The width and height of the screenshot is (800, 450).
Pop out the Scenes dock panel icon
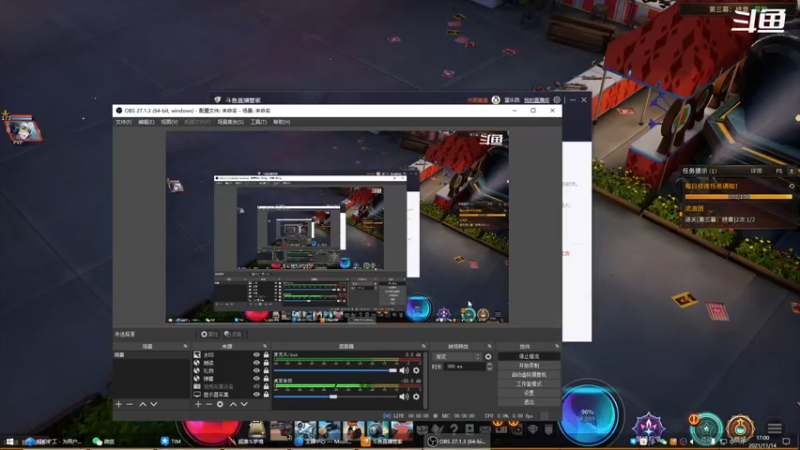185,346
